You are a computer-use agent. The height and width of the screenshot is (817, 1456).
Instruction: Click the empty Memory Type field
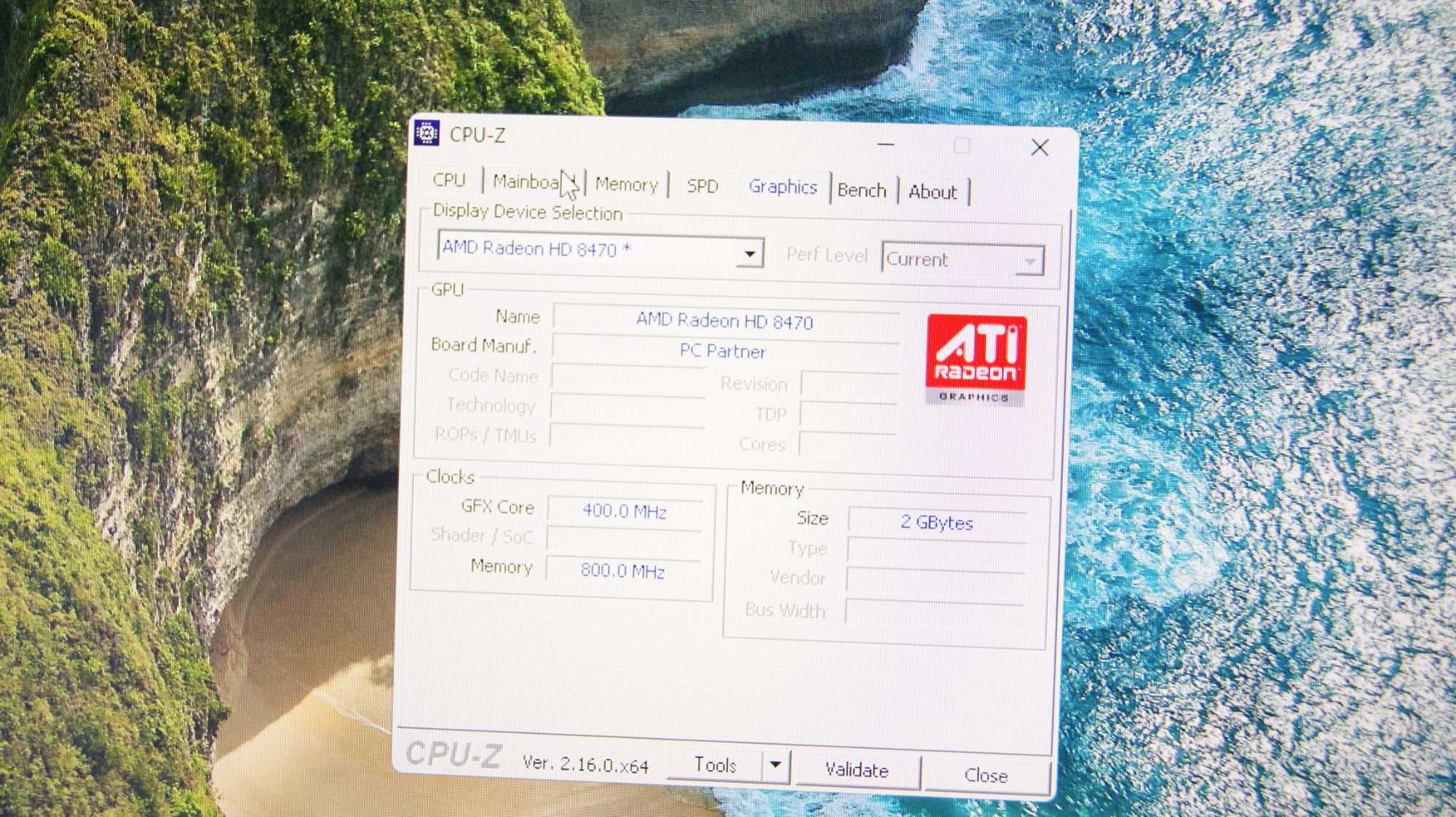[936, 553]
